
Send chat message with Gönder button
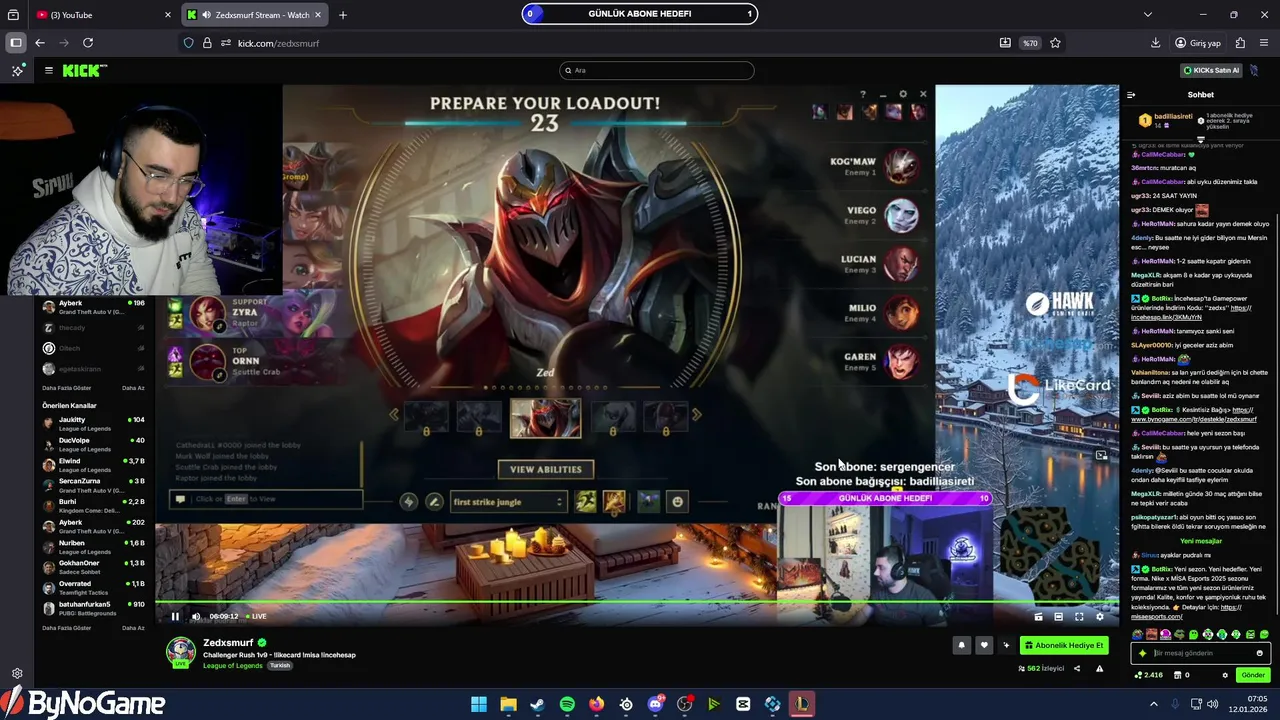(x=1253, y=675)
